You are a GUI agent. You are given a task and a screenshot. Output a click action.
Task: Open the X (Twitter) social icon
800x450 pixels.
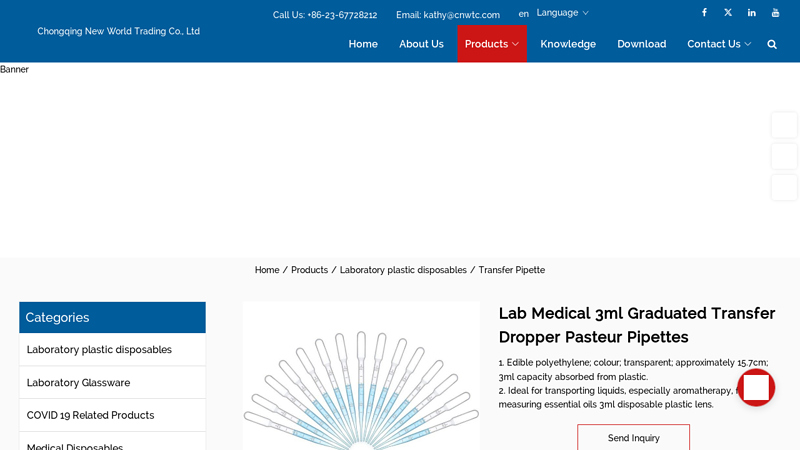(x=728, y=13)
